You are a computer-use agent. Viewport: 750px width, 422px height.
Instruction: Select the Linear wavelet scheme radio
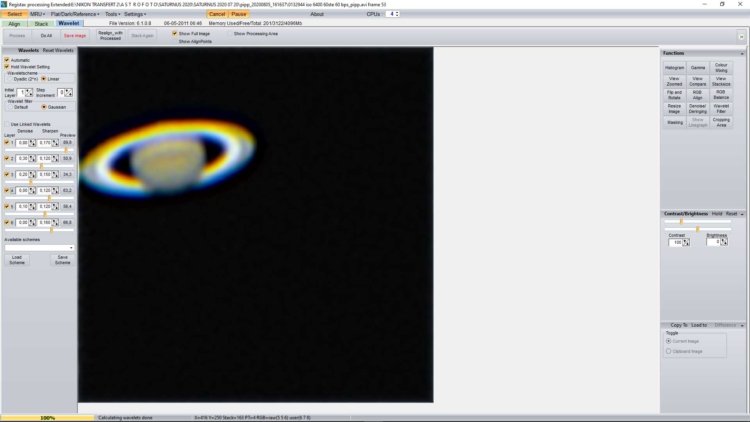point(44,79)
